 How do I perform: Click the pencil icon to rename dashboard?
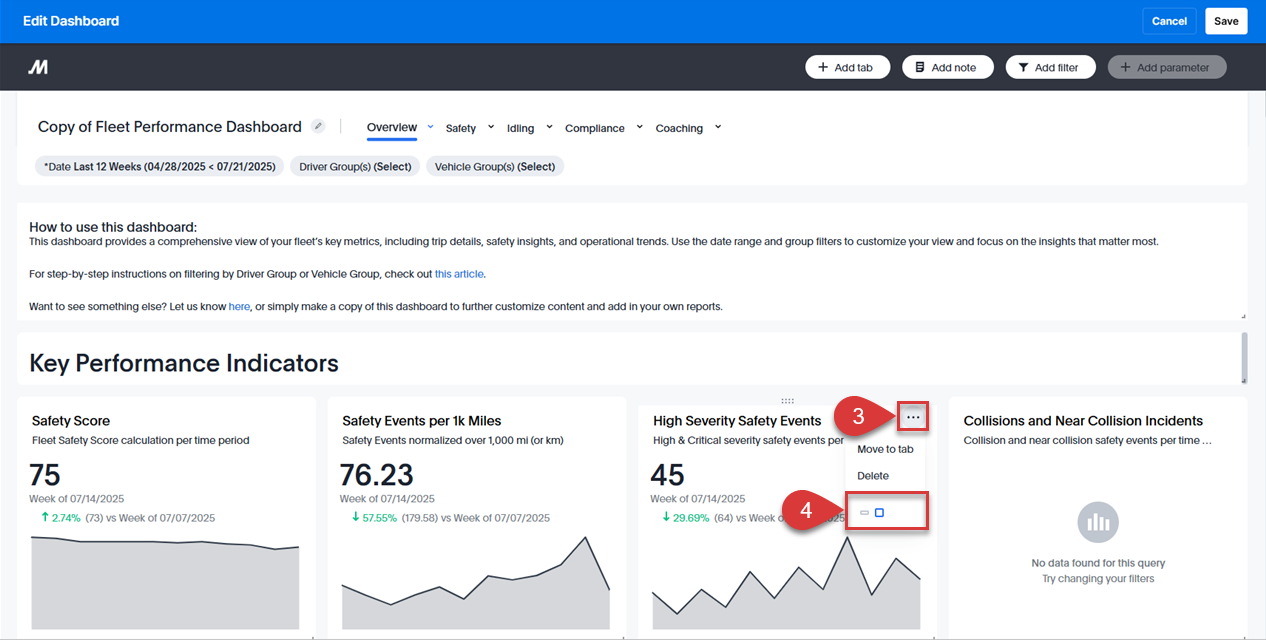(x=318, y=126)
